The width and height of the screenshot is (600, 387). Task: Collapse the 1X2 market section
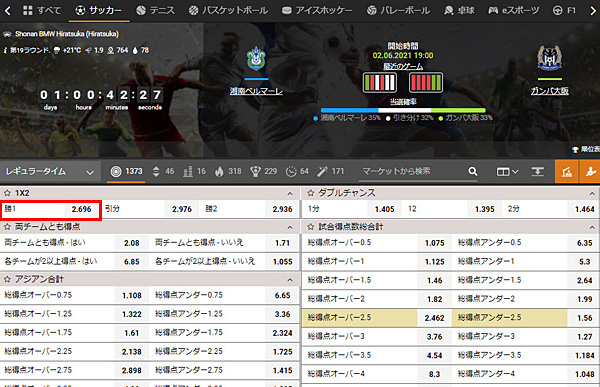click(x=290, y=193)
